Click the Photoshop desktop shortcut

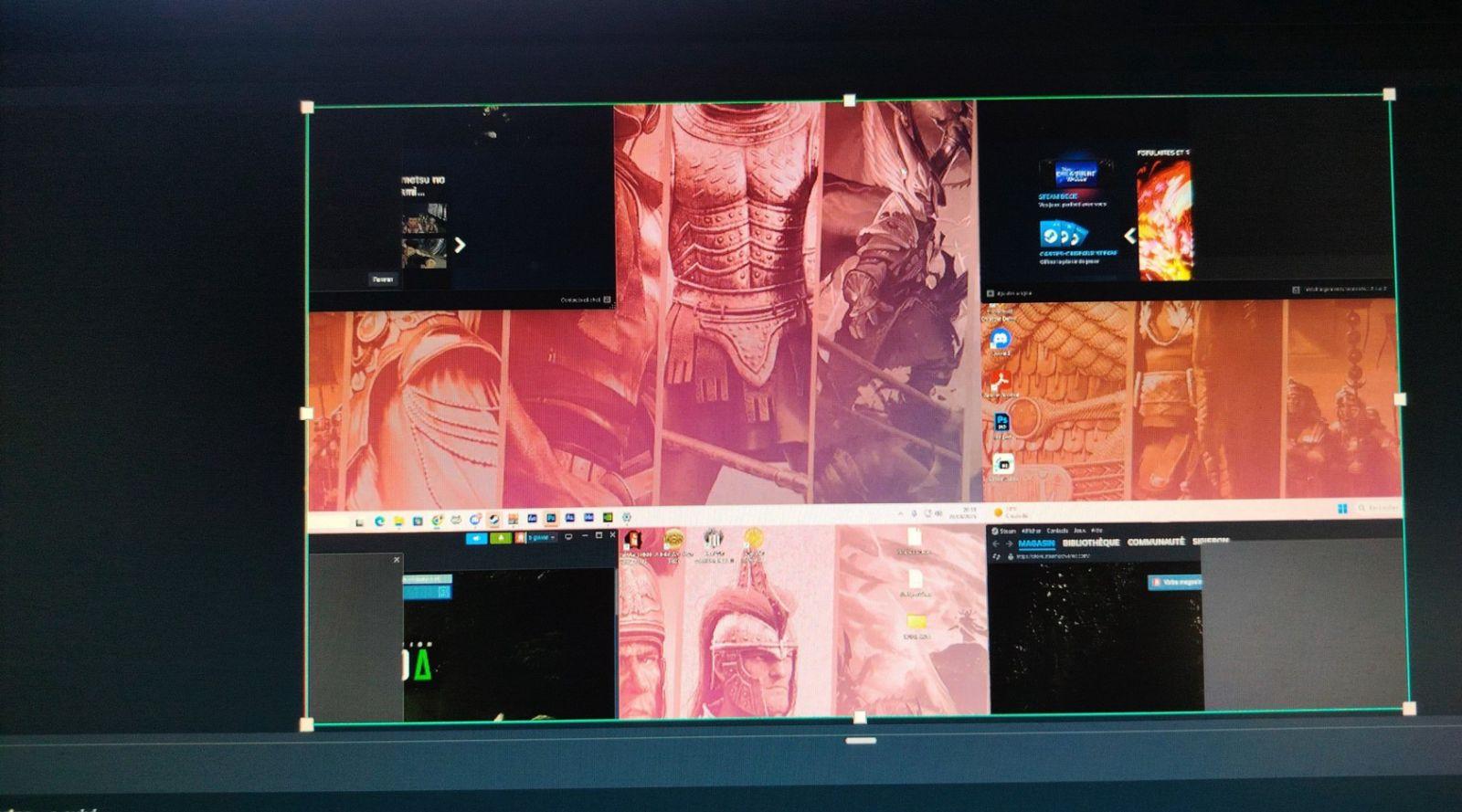(1001, 423)
